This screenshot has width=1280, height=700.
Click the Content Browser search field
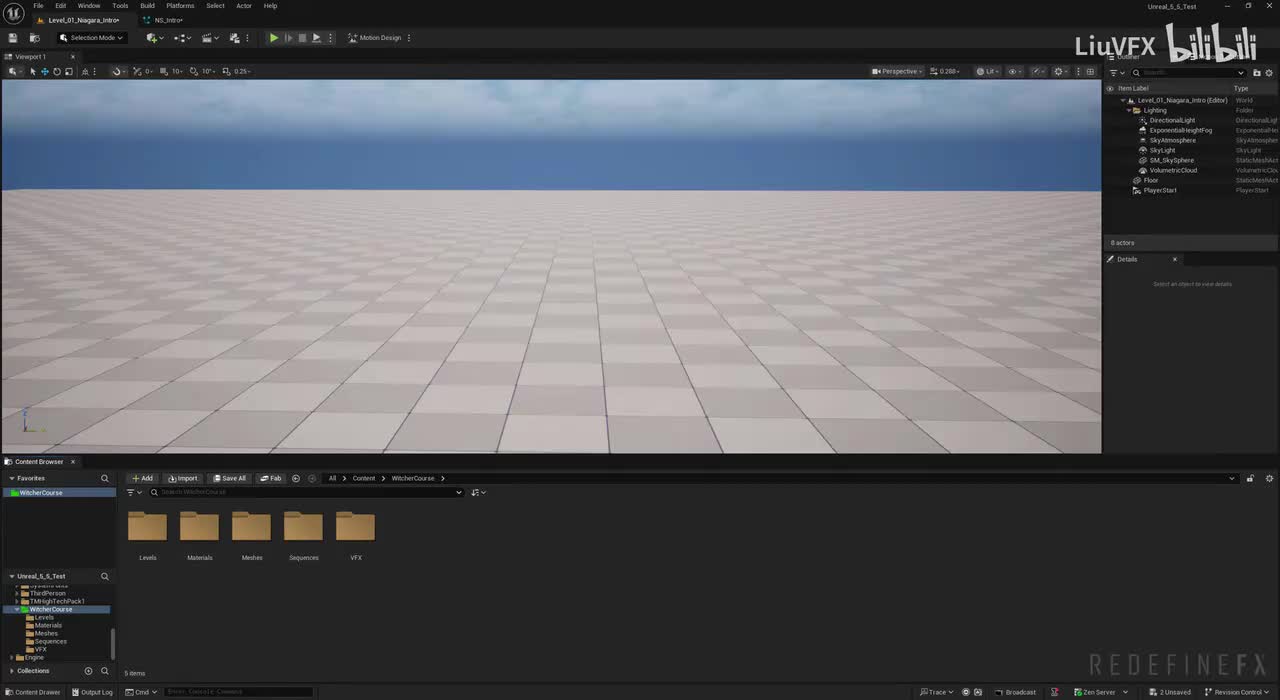(305, 492)
